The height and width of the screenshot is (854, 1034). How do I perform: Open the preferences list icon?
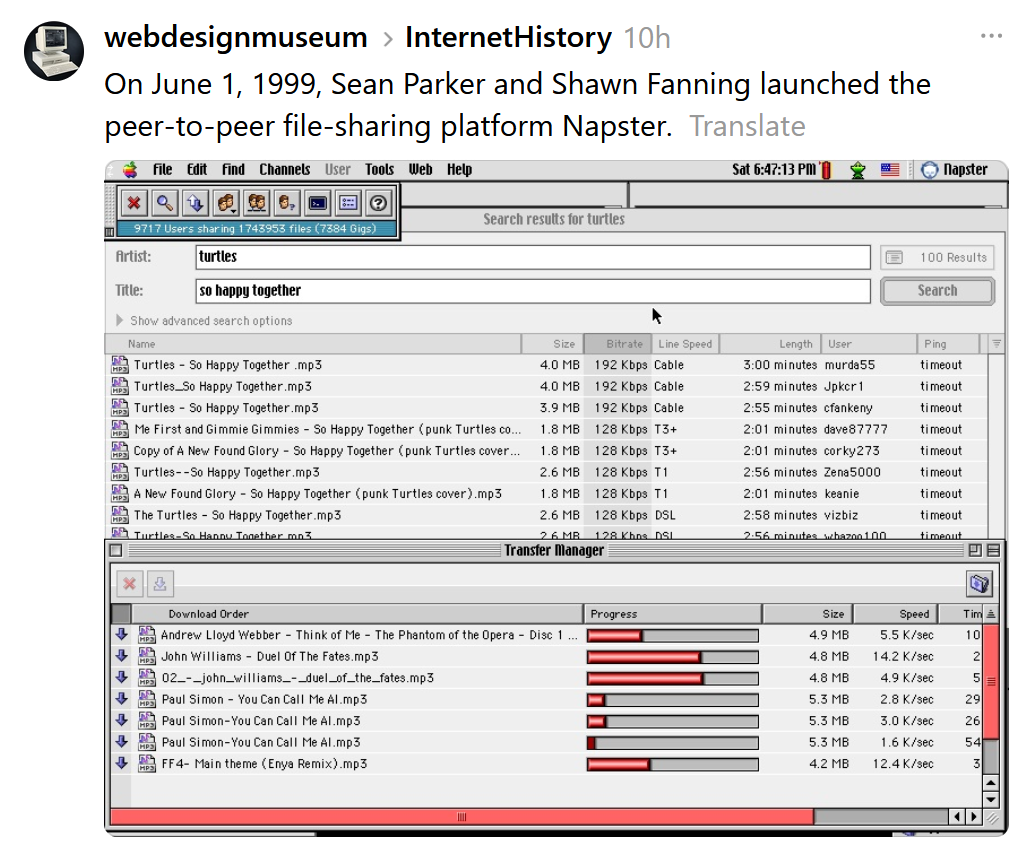348,203
